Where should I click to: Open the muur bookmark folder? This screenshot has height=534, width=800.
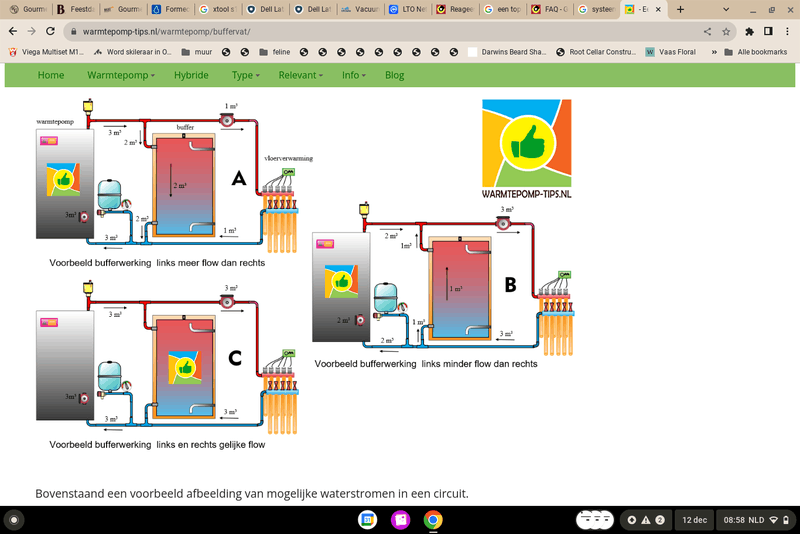point(197,52)
